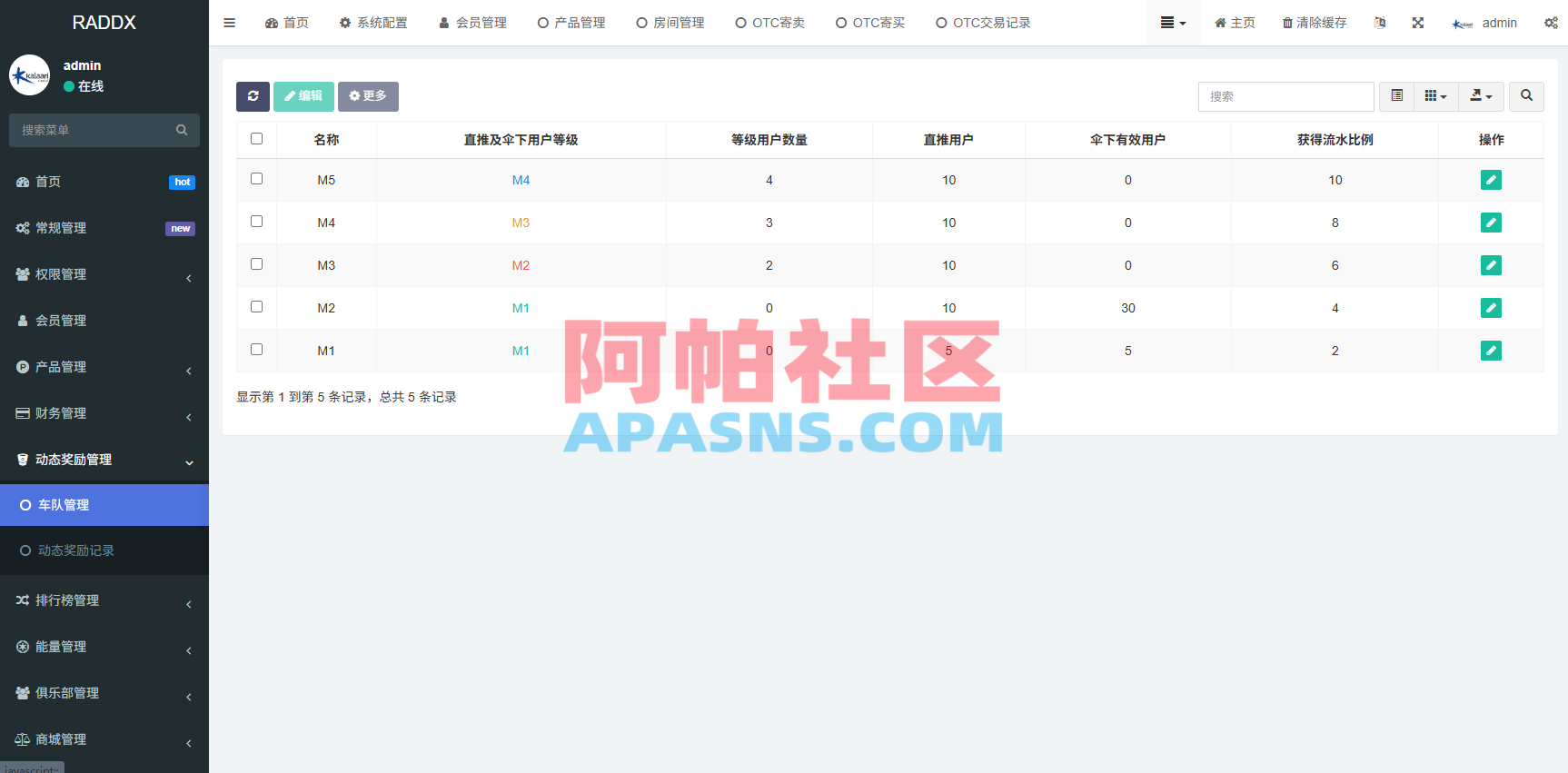Click the magnifier search button beside toolbar
Viewport: 1568px width, 773px height.
pyautogui.click(x=1526, y=96)
